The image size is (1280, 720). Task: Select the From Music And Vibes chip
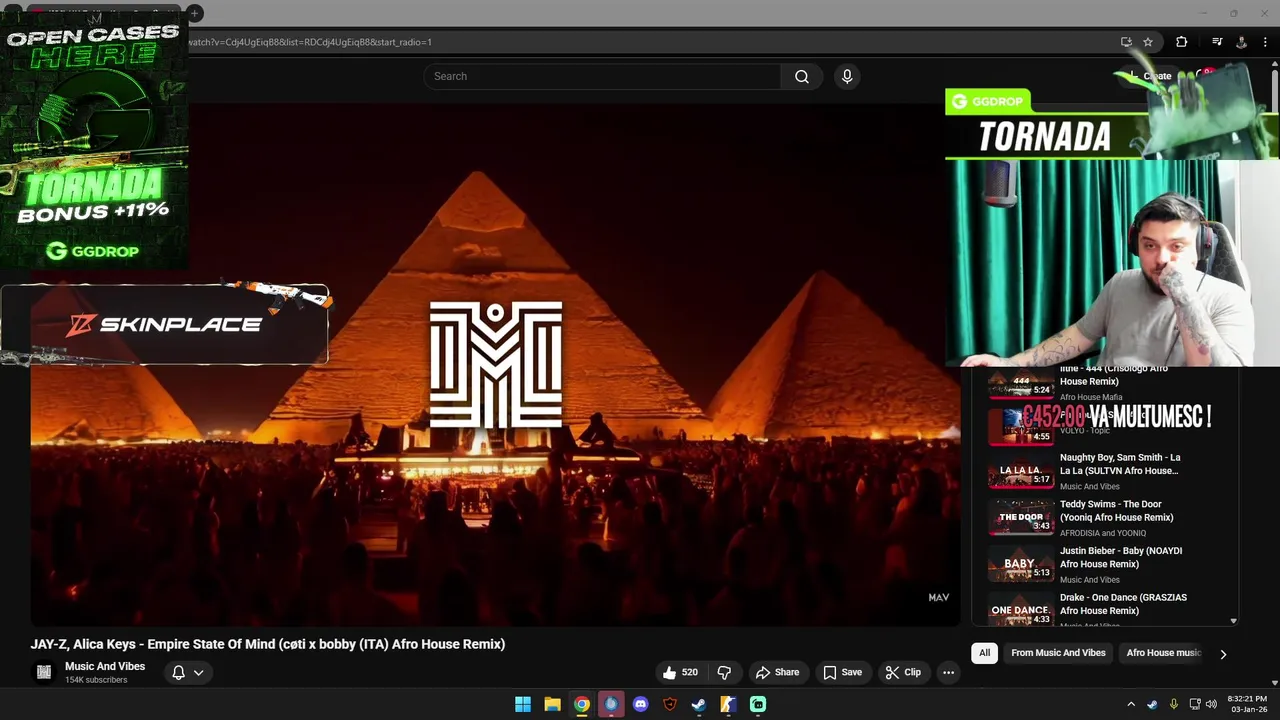(x=1058, y=653)
